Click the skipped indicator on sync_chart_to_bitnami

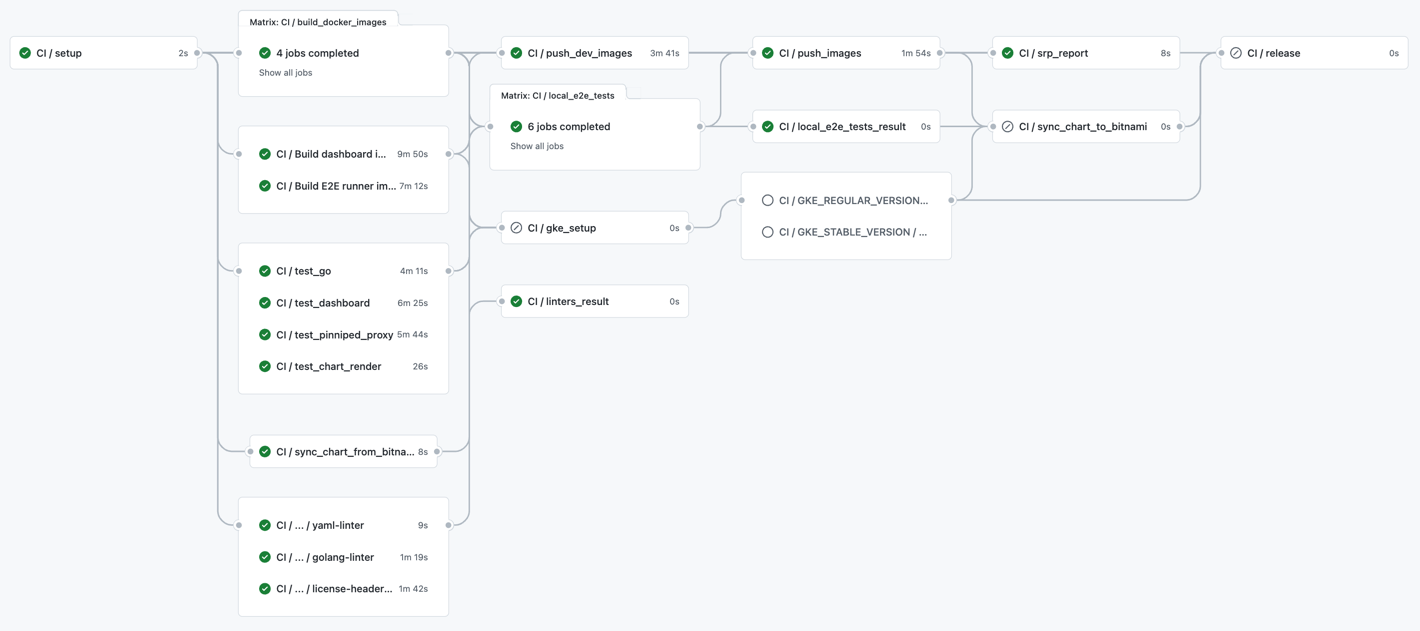(x=1006, y=126)
